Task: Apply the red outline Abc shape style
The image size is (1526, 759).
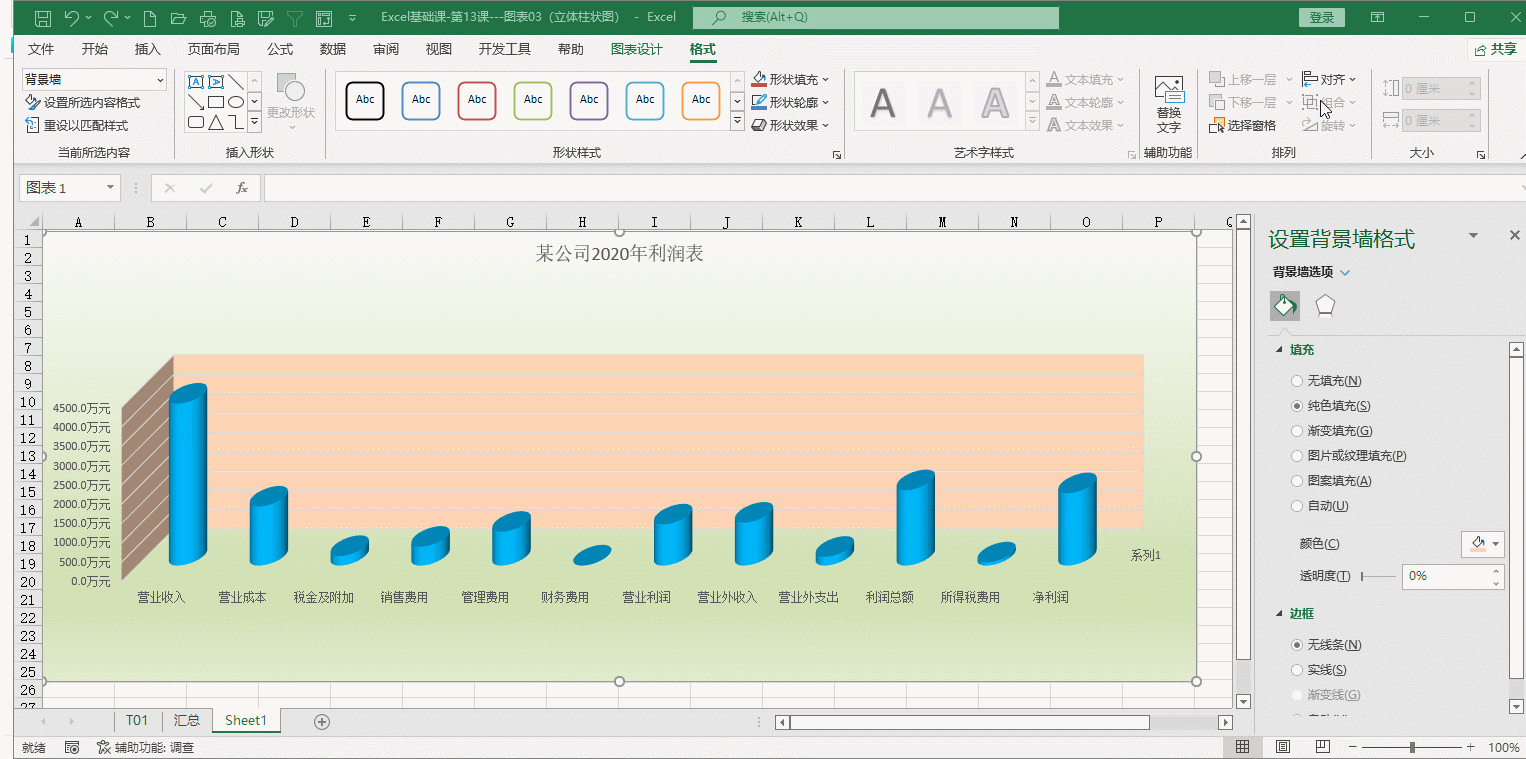Action: 477,100
